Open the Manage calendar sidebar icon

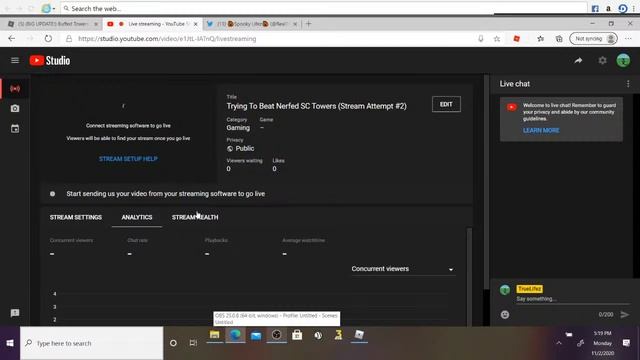click(15, 129)
